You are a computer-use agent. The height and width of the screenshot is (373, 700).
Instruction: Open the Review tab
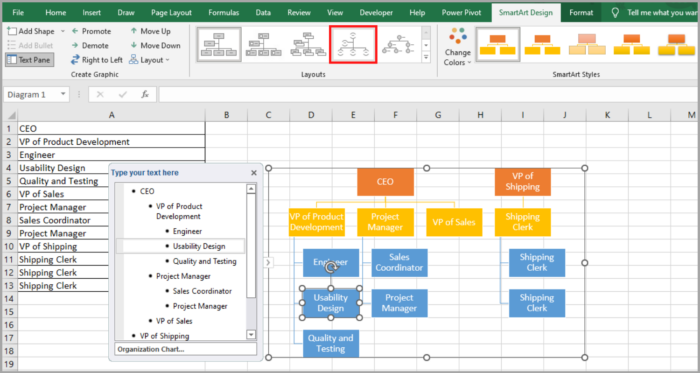[x=299, y=12]
